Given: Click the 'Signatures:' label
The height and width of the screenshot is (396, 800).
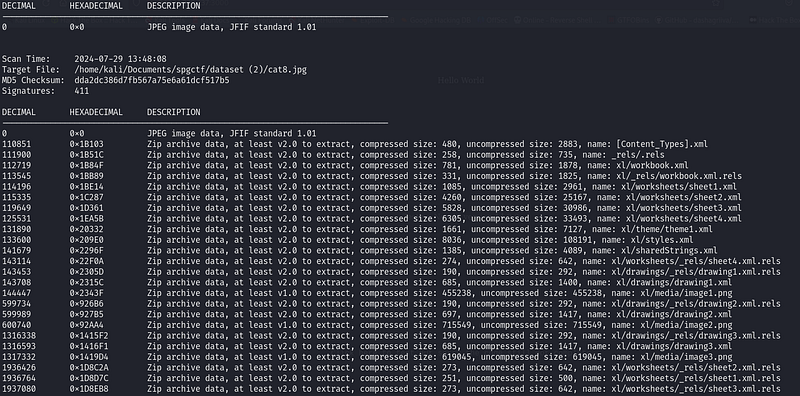Looking at the screenshot, I should (x=29, y=91).
